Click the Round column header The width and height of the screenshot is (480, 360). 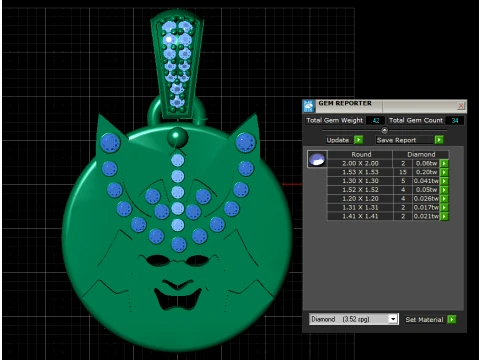point(361,154)
